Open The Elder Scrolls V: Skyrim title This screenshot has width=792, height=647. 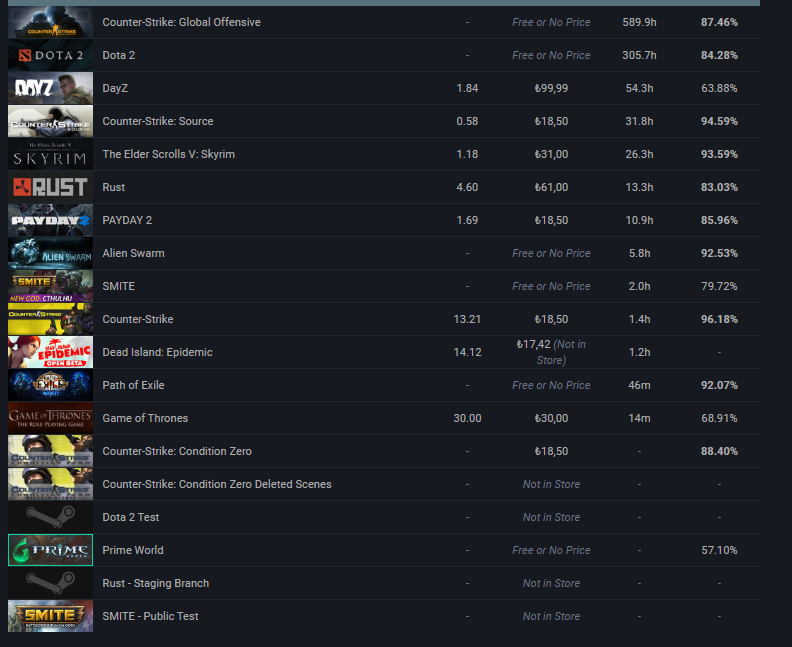(x=169, y=154)
